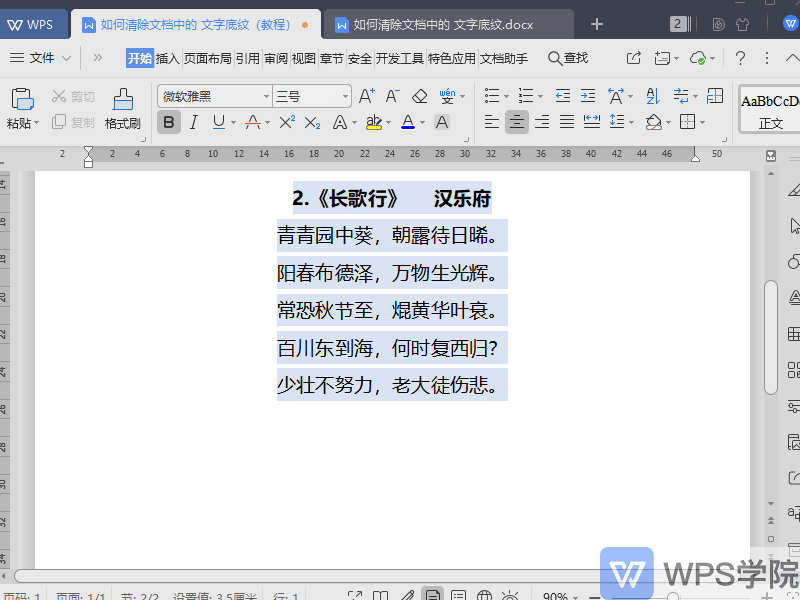Align text right
The image size is (800, 600).
click(x=542, y=122)
